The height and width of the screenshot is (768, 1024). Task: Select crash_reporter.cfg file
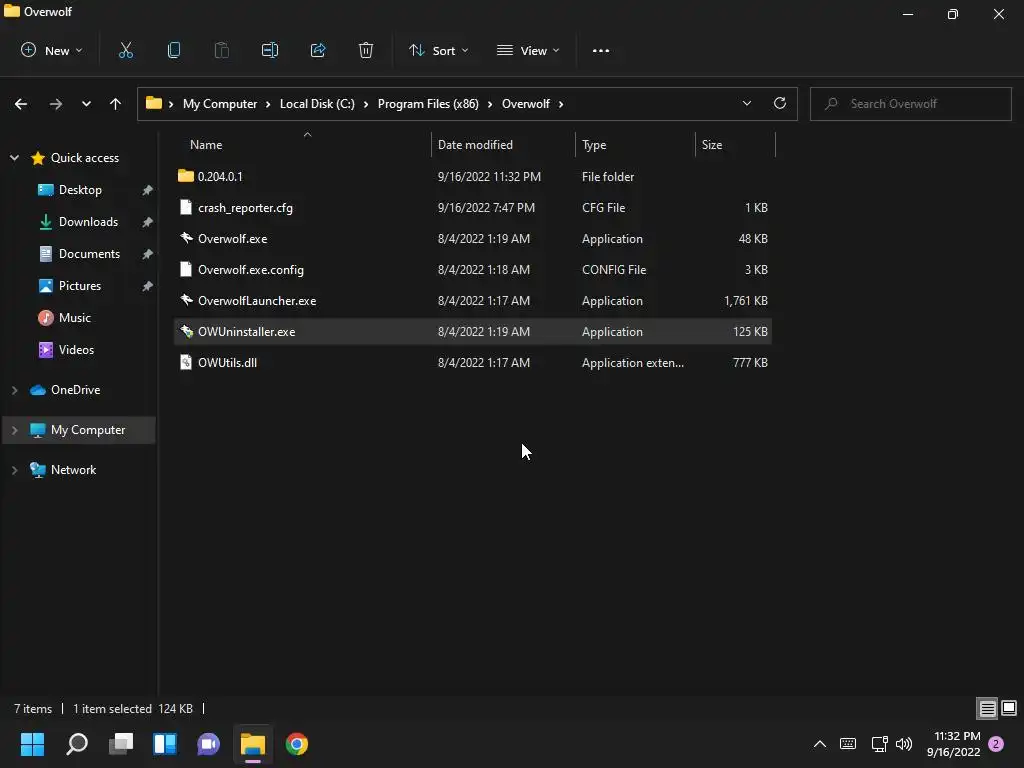click(473, 208)
